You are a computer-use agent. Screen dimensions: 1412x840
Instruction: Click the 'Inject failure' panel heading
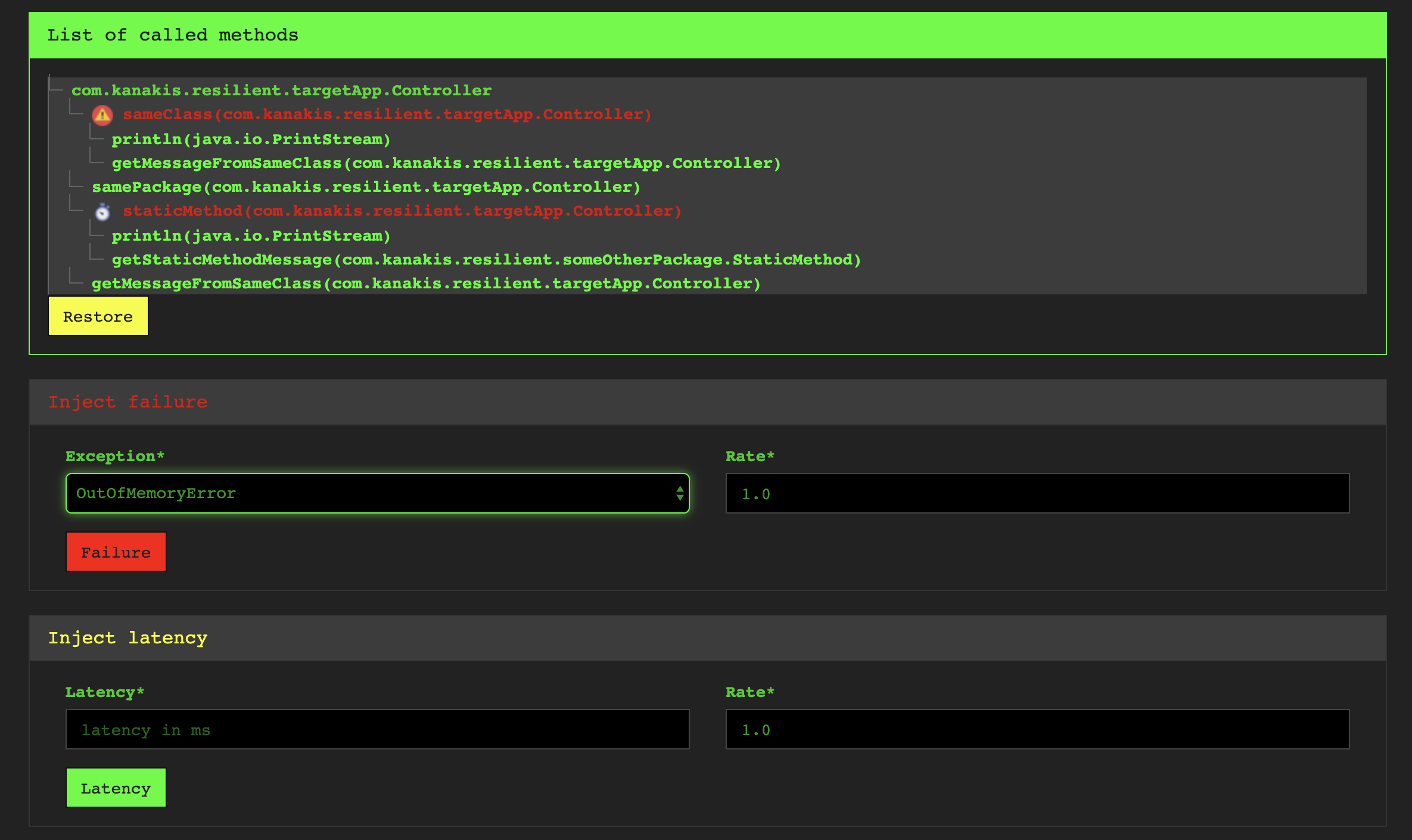pos(128,402)
